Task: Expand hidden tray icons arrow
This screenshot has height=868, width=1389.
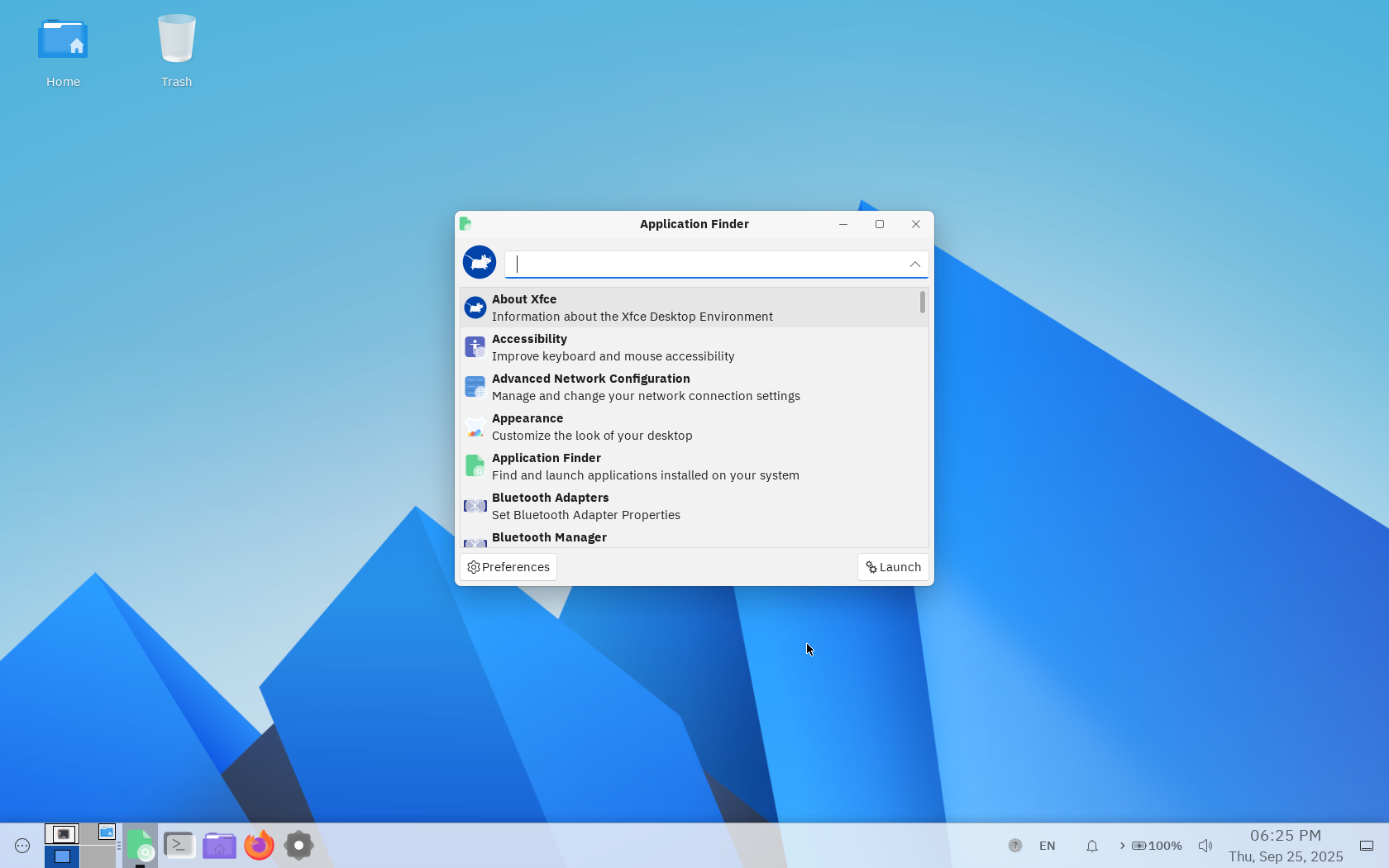Action: 1122,846
